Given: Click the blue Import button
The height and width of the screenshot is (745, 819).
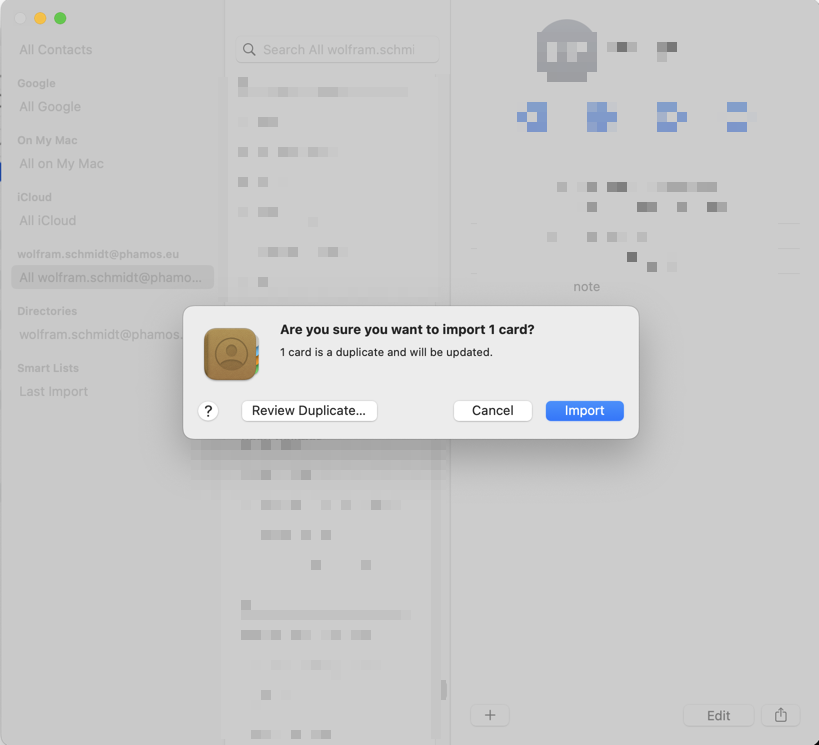Looking at the screenshot, I should pos(584,411).
